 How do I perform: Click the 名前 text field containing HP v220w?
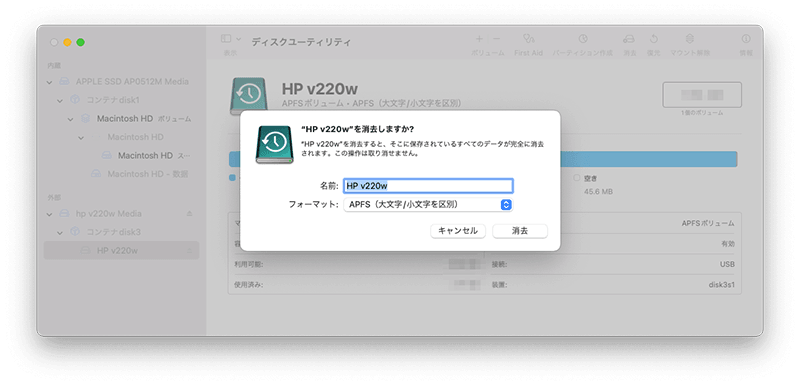pos(428,186)
